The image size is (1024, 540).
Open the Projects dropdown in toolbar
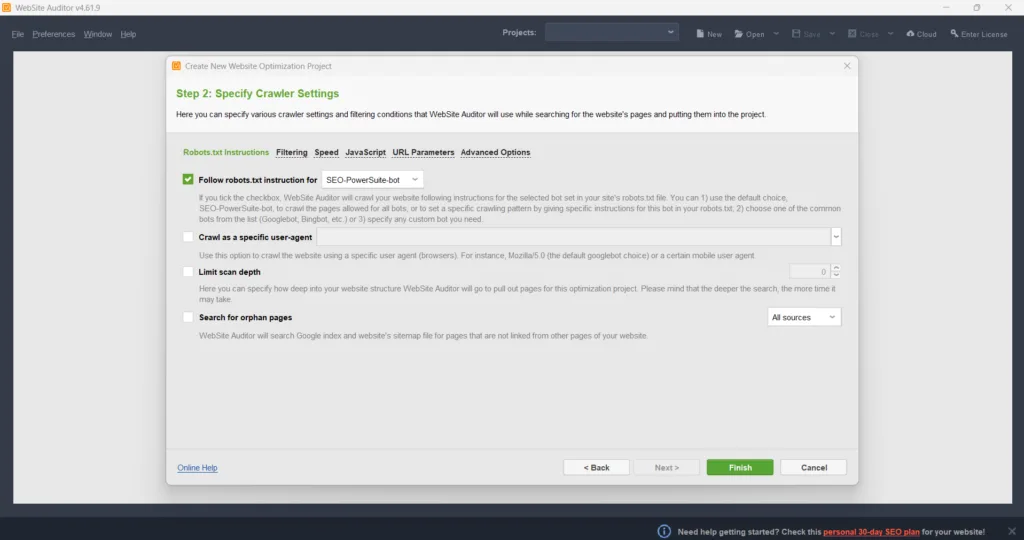coord(612,33)
